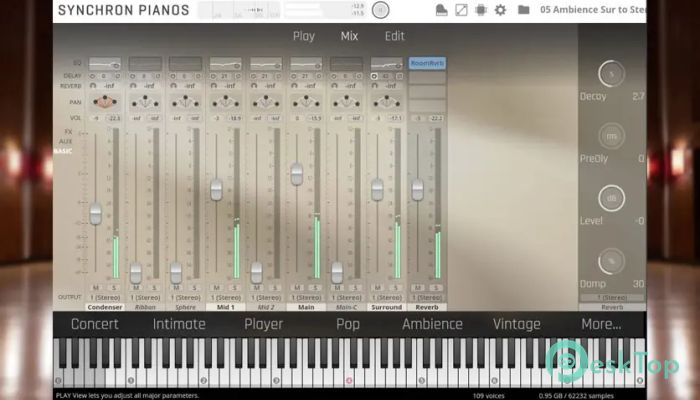Viewport: 700px width, 400px height.
Task: Mute the Reverb channel
Action: [417, 288]
